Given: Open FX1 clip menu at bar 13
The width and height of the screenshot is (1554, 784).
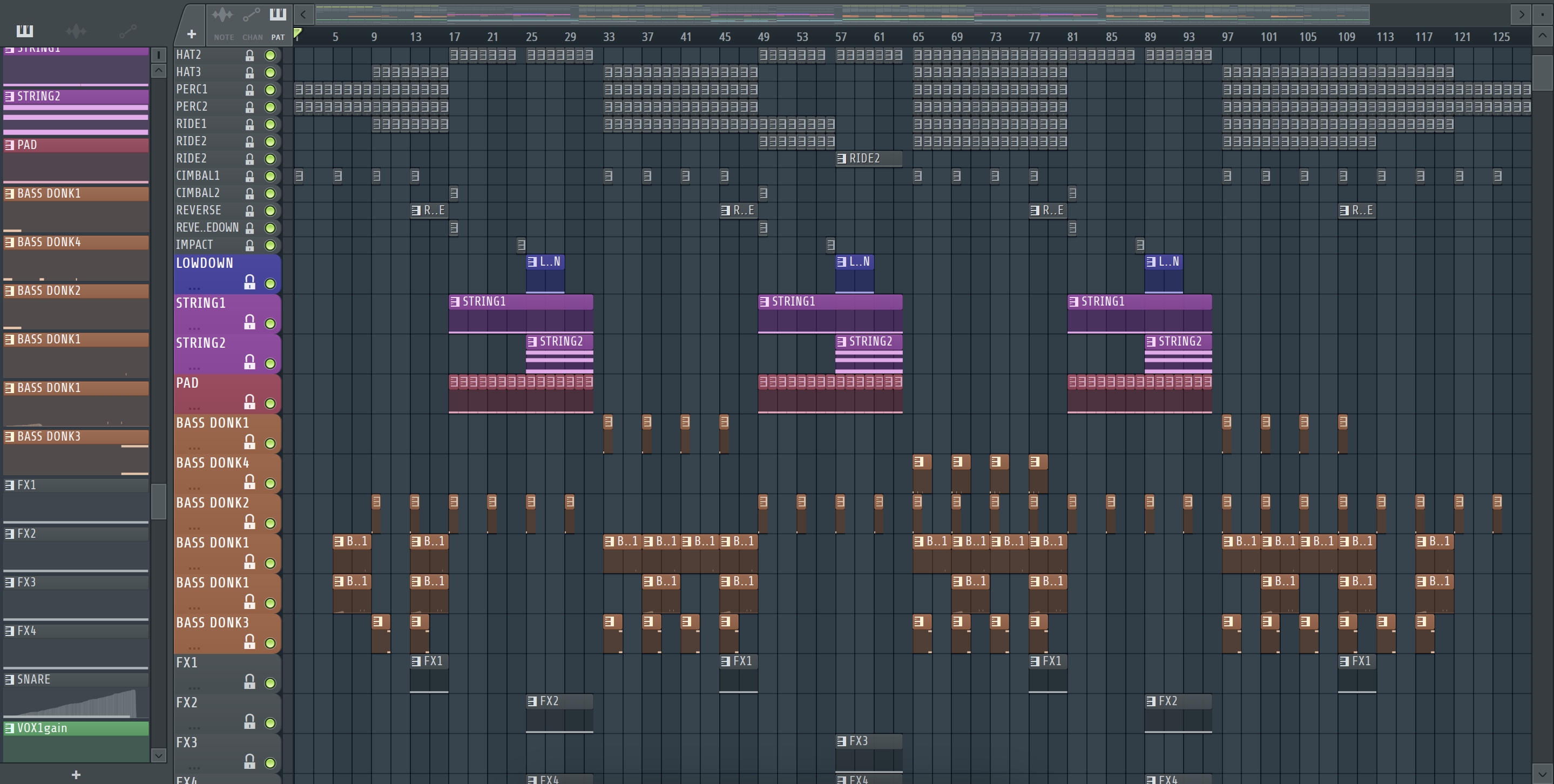Looking at the screenshot, I should 416,661.
